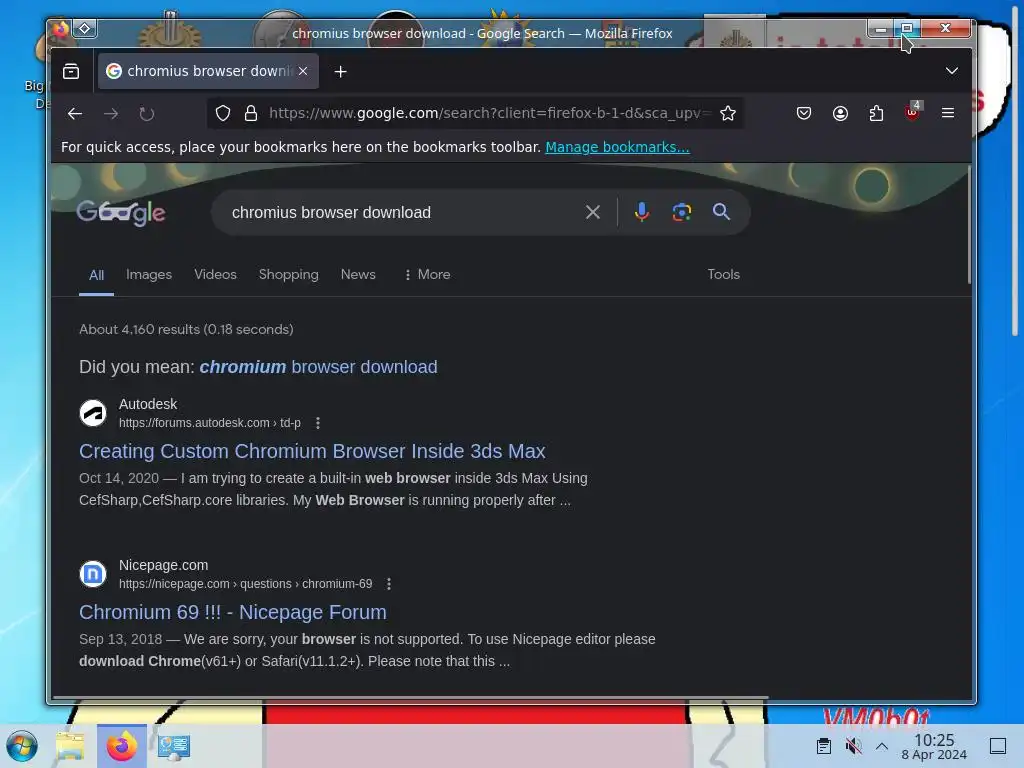Open Chromium 69 Nicepage Forum result
The width and height of the screenshot is (1024, 768).
[232, 613]
